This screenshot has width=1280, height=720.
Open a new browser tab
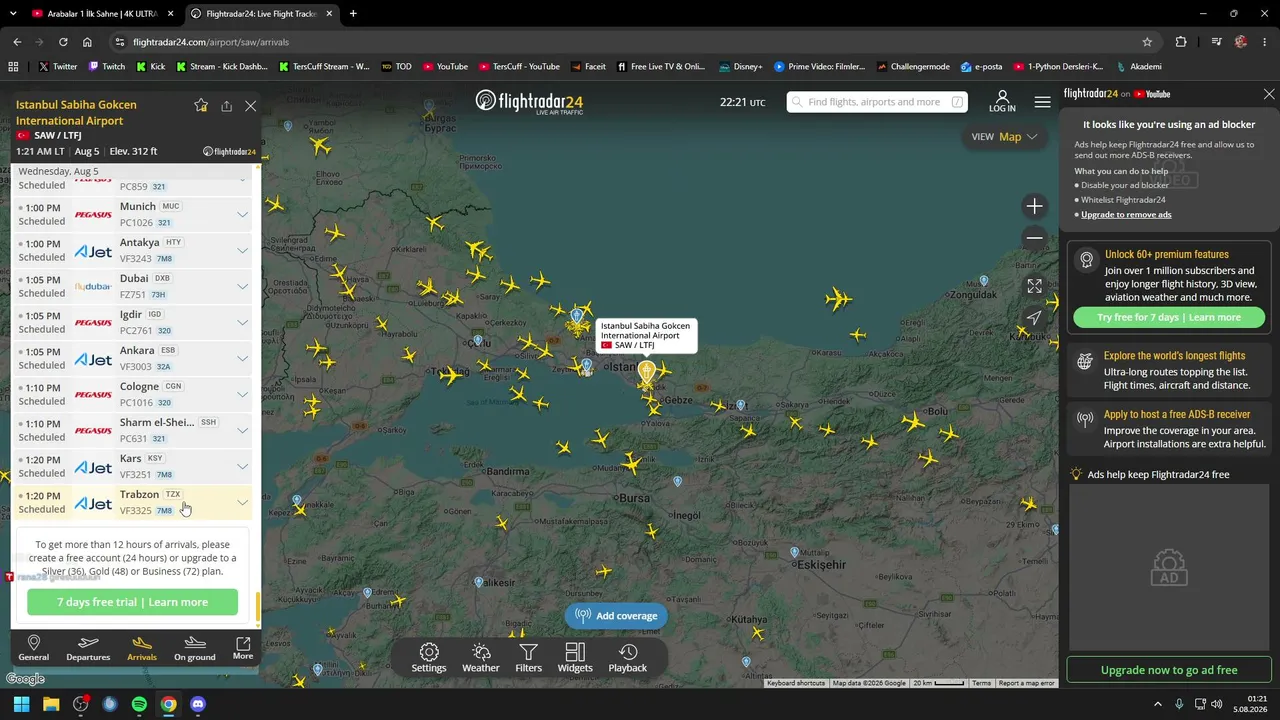coord(353,14)
